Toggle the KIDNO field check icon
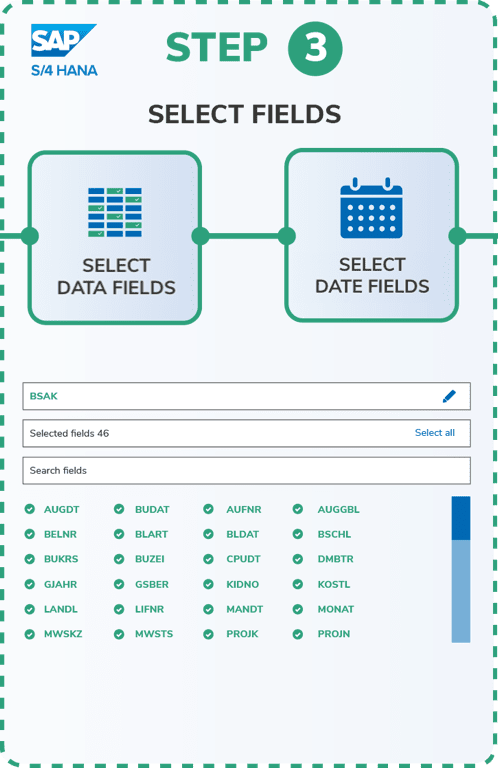The height and width of the screenshot is (768, 498). pyautogui.click(x=209, y=584)
